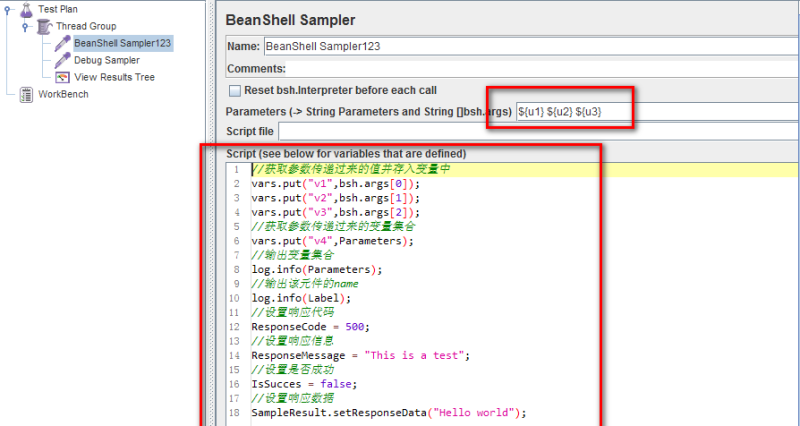Place cursor on ResponseCode = 500 line
800x426 pixels.
[x=310, y=326]
